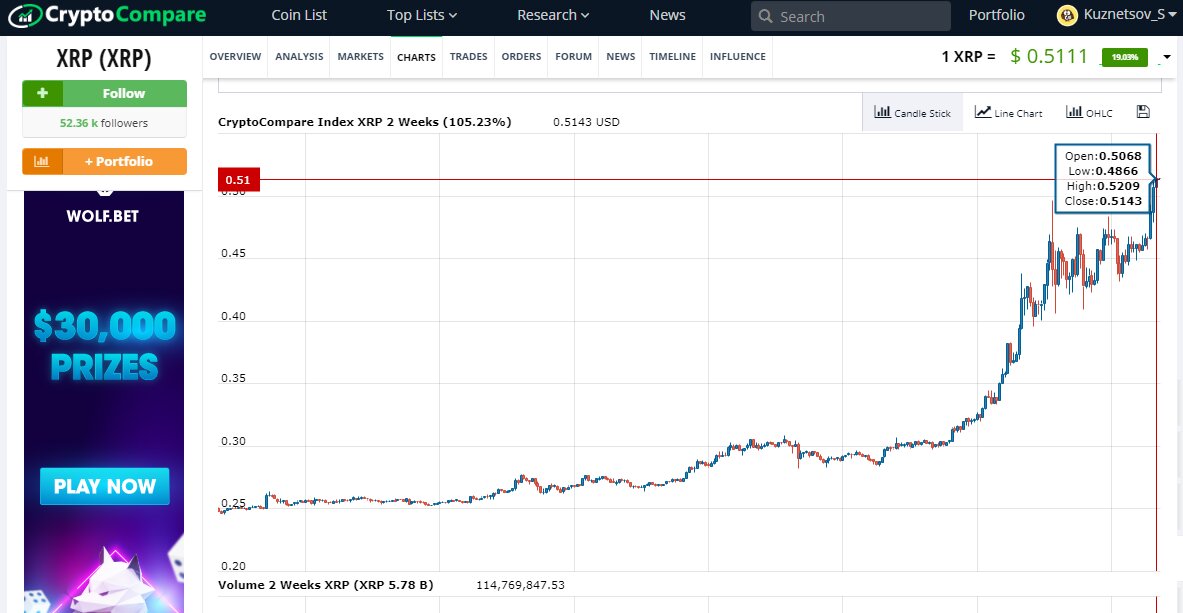The width and height of the screenshot is (1183, 613).
Task: Open the Forum tab
Action: (x=573, y=57)
